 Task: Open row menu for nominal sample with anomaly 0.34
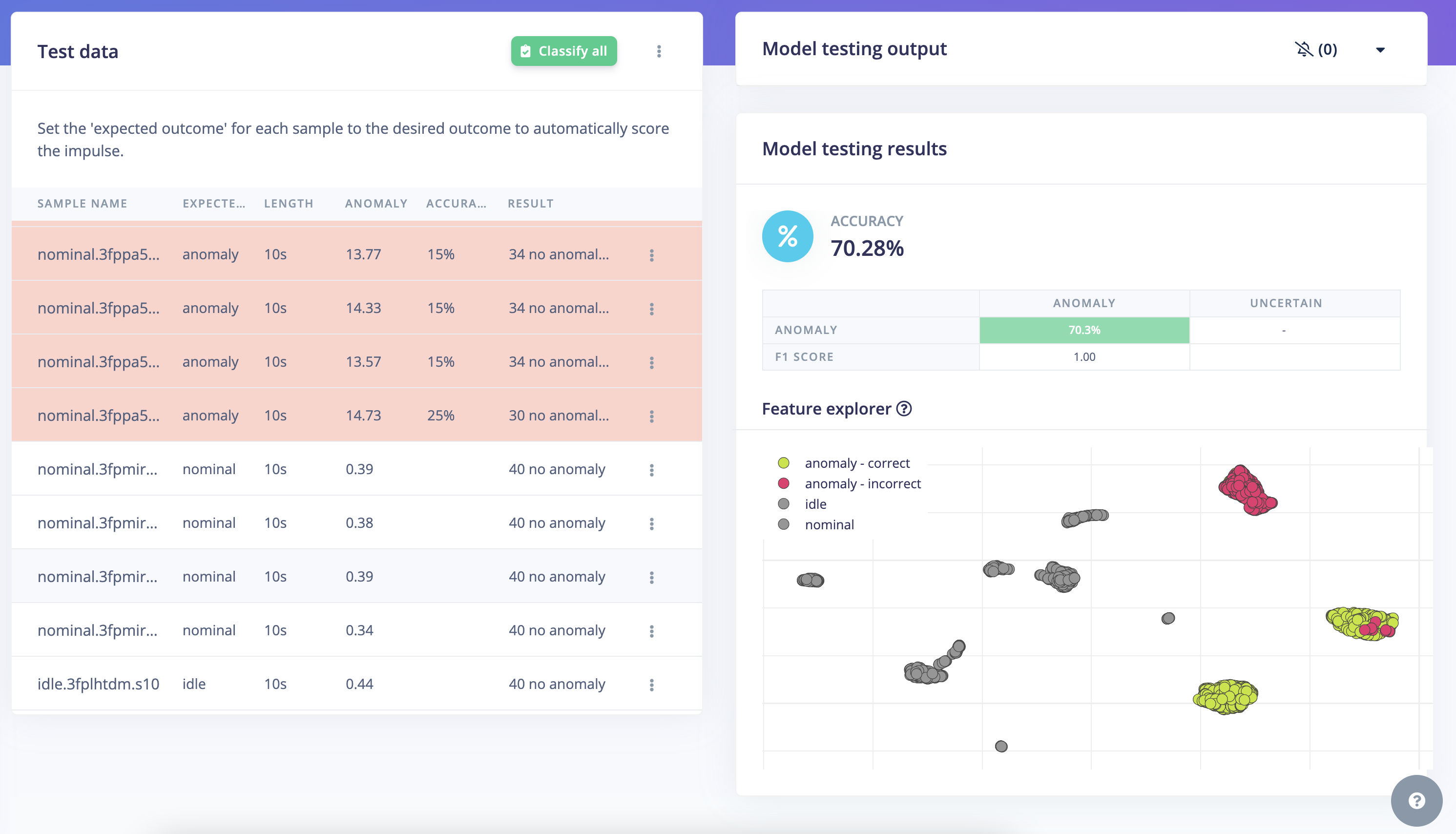[x=651, y=631]
